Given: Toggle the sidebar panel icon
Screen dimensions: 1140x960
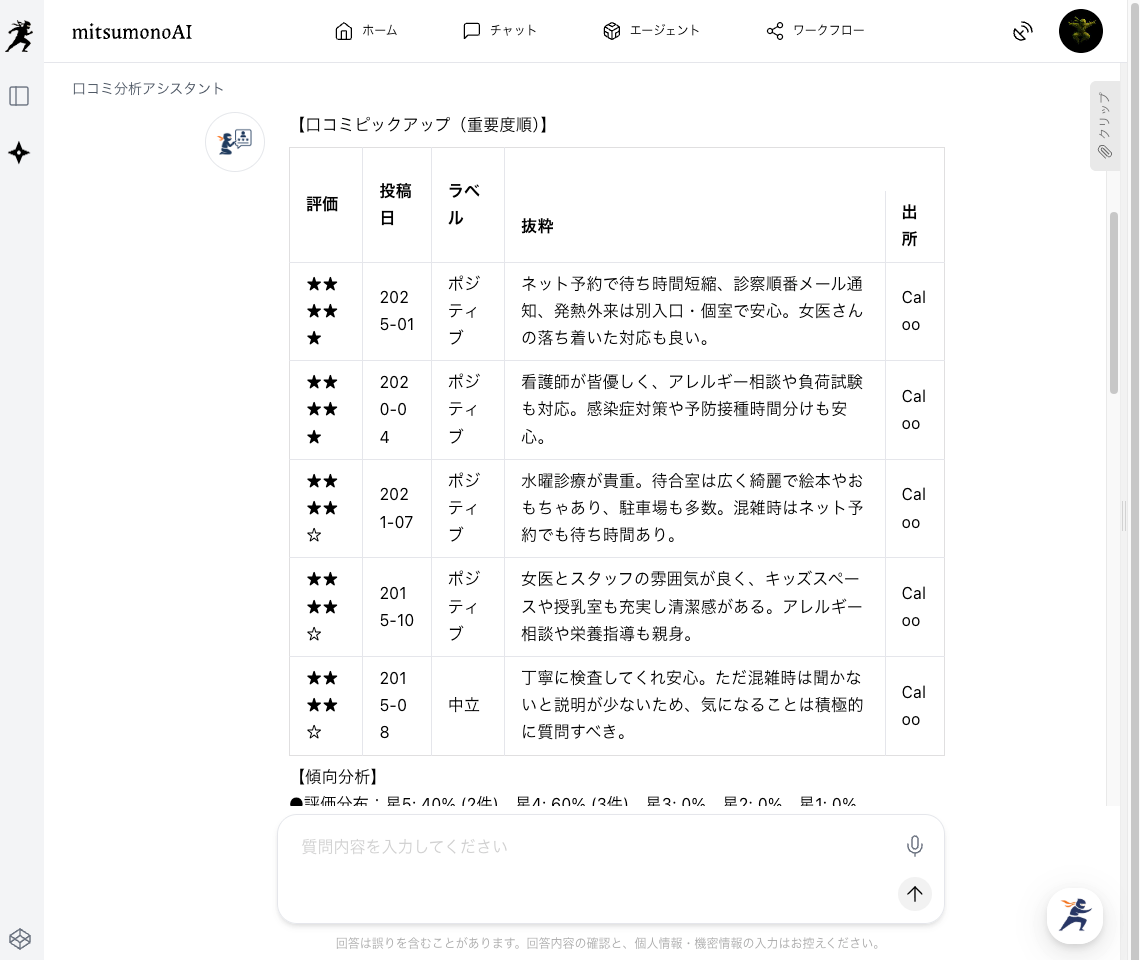Looking at the screenshot, I should pyautogui.click(x=19, y=96).
